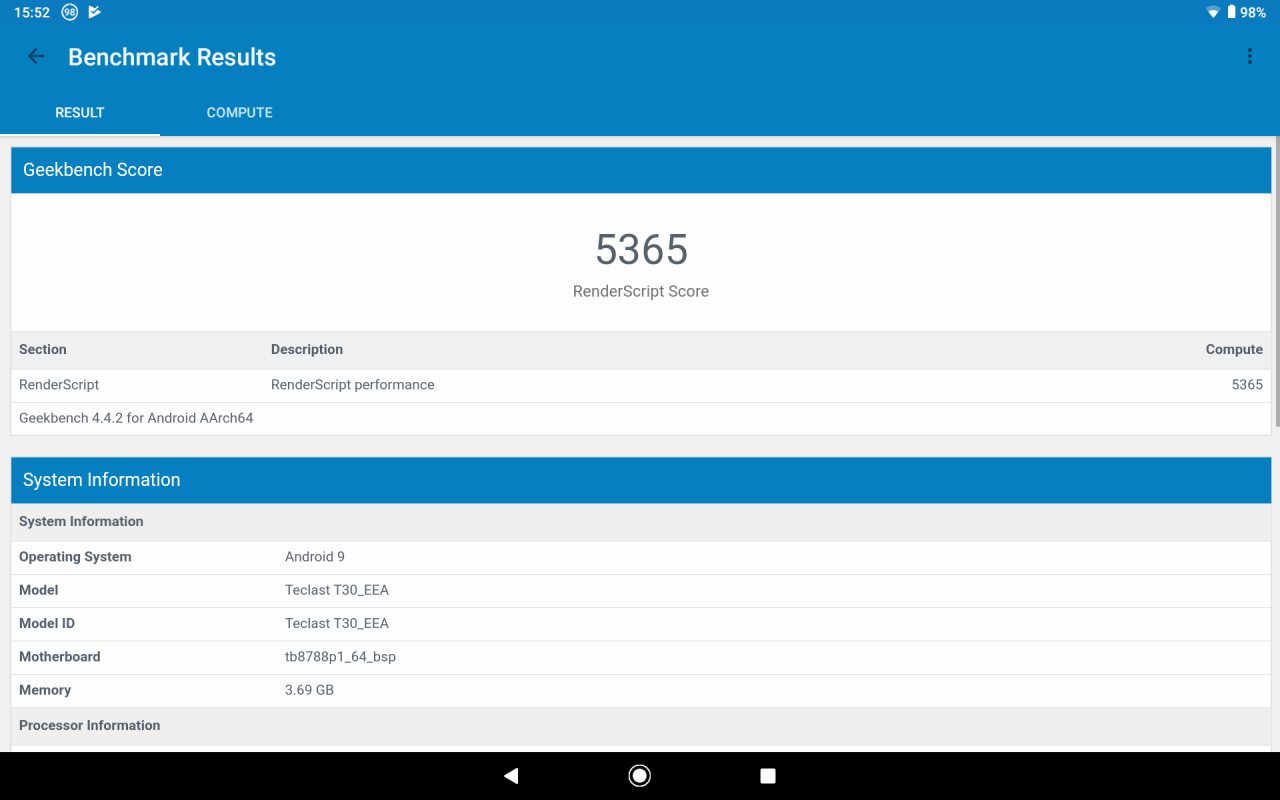The image size is (1280, 800).
Task: Select Teclast T30_EEA in Model ID row
Action: point(337,624)
